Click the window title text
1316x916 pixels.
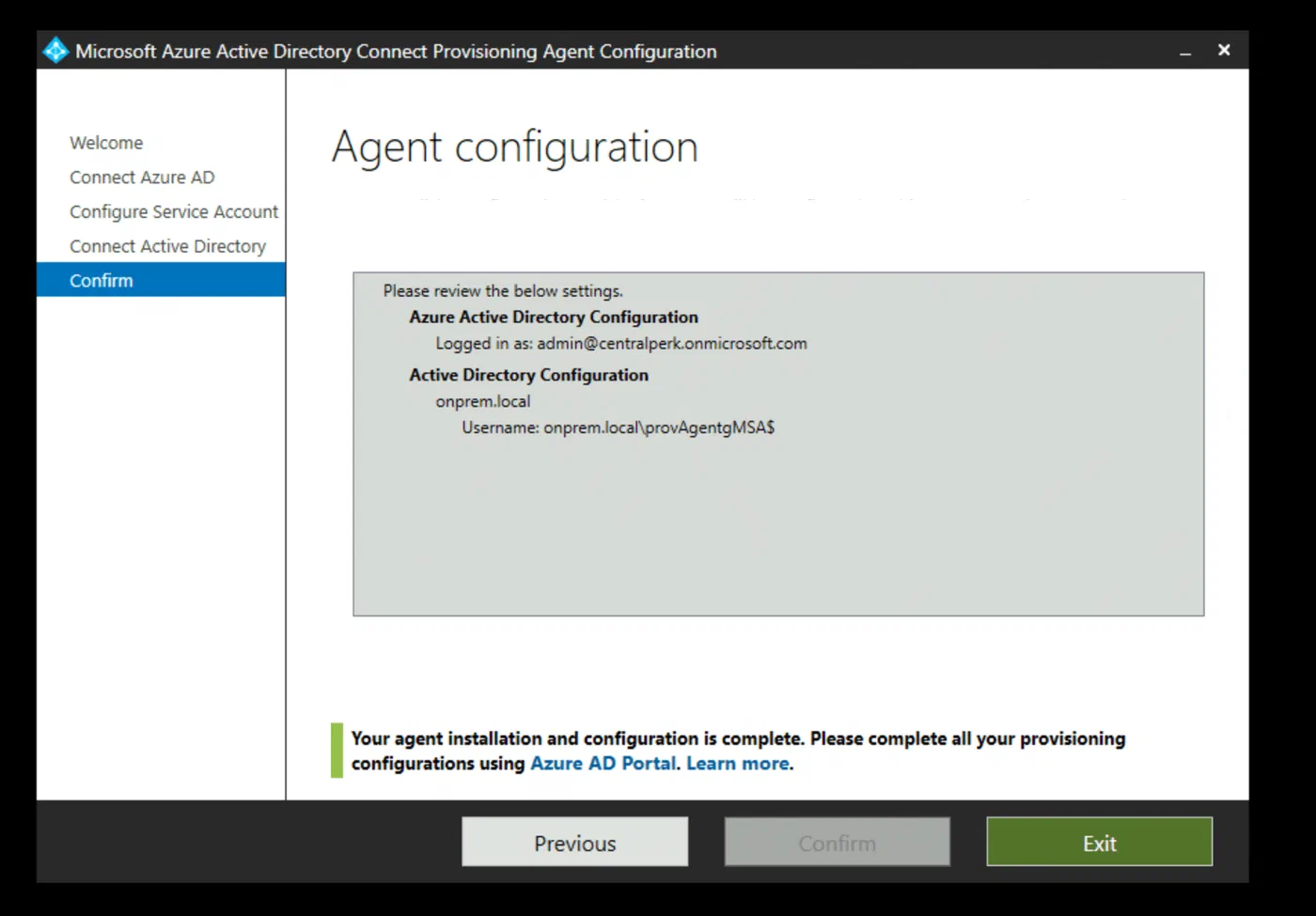[396, 52]
